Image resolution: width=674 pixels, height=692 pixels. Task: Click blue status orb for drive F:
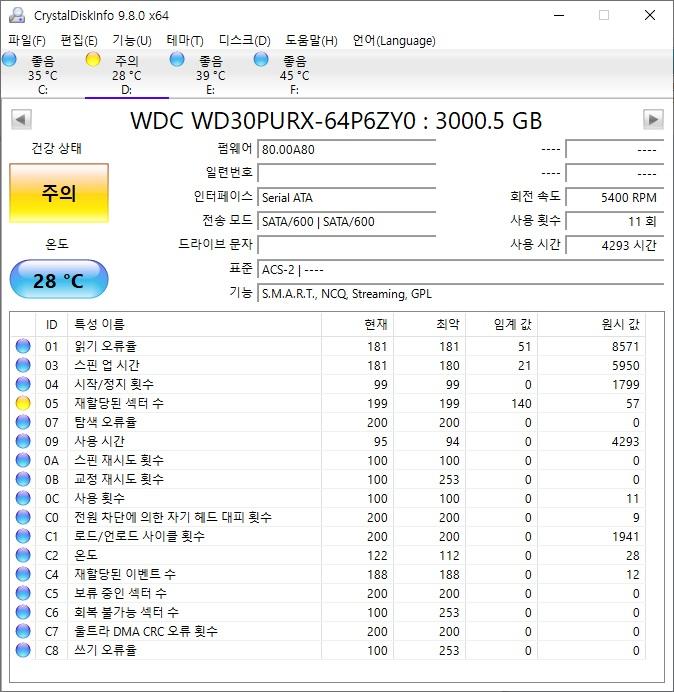(261, 59)
